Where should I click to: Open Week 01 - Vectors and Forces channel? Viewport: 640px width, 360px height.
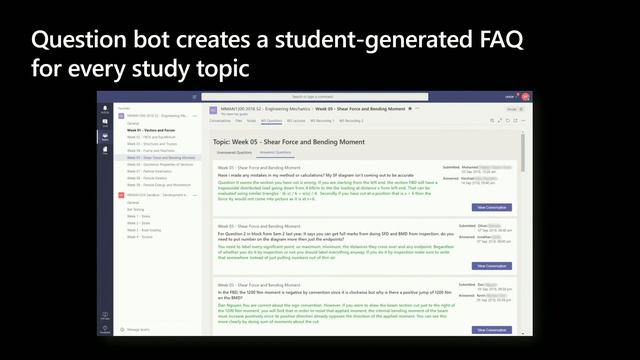[151, 130]
